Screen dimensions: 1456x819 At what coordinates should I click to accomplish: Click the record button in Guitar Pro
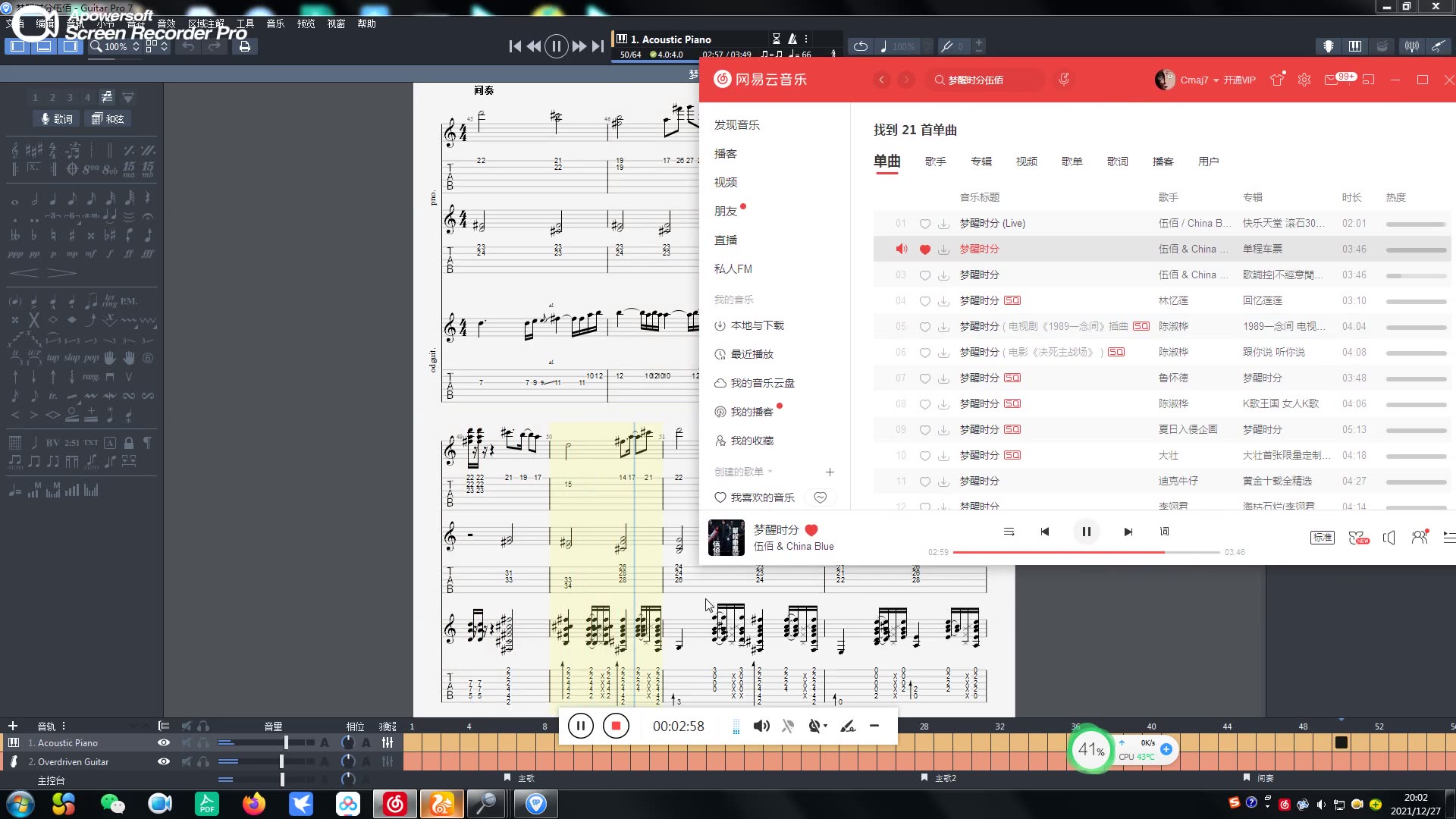pyautogui.click(x=614, y=726)
